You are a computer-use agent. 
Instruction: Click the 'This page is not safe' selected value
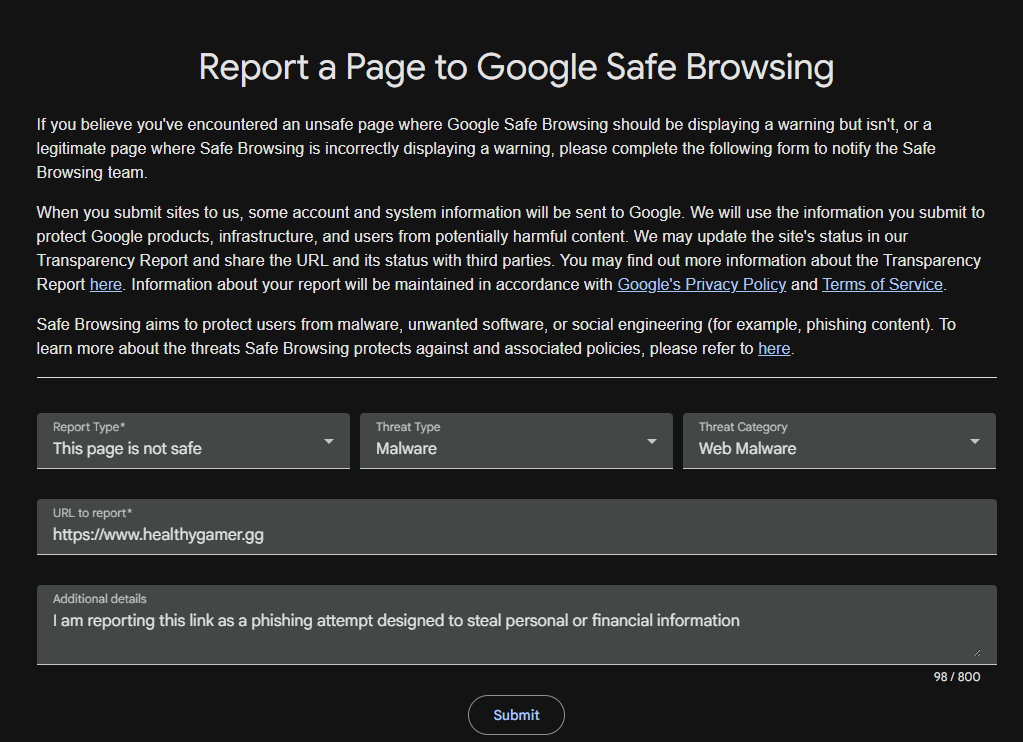[127, 449]
